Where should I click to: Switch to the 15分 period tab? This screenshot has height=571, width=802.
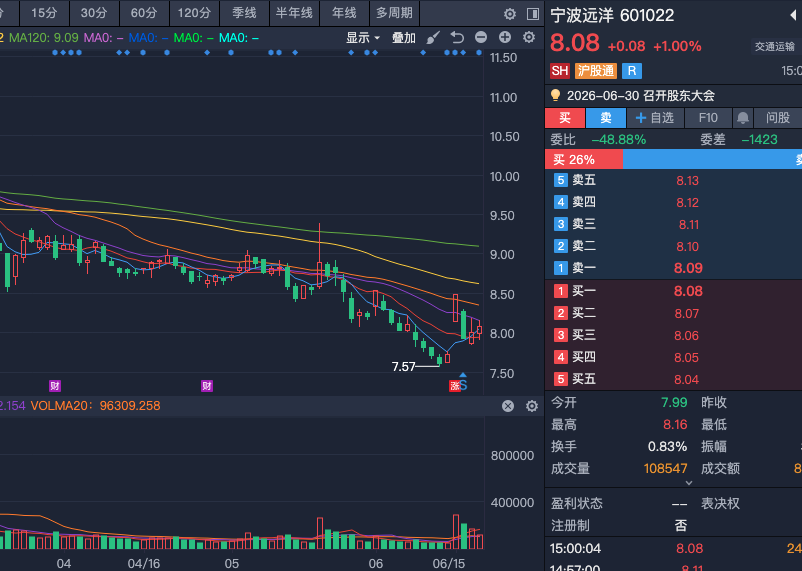[x=44, y=13]
